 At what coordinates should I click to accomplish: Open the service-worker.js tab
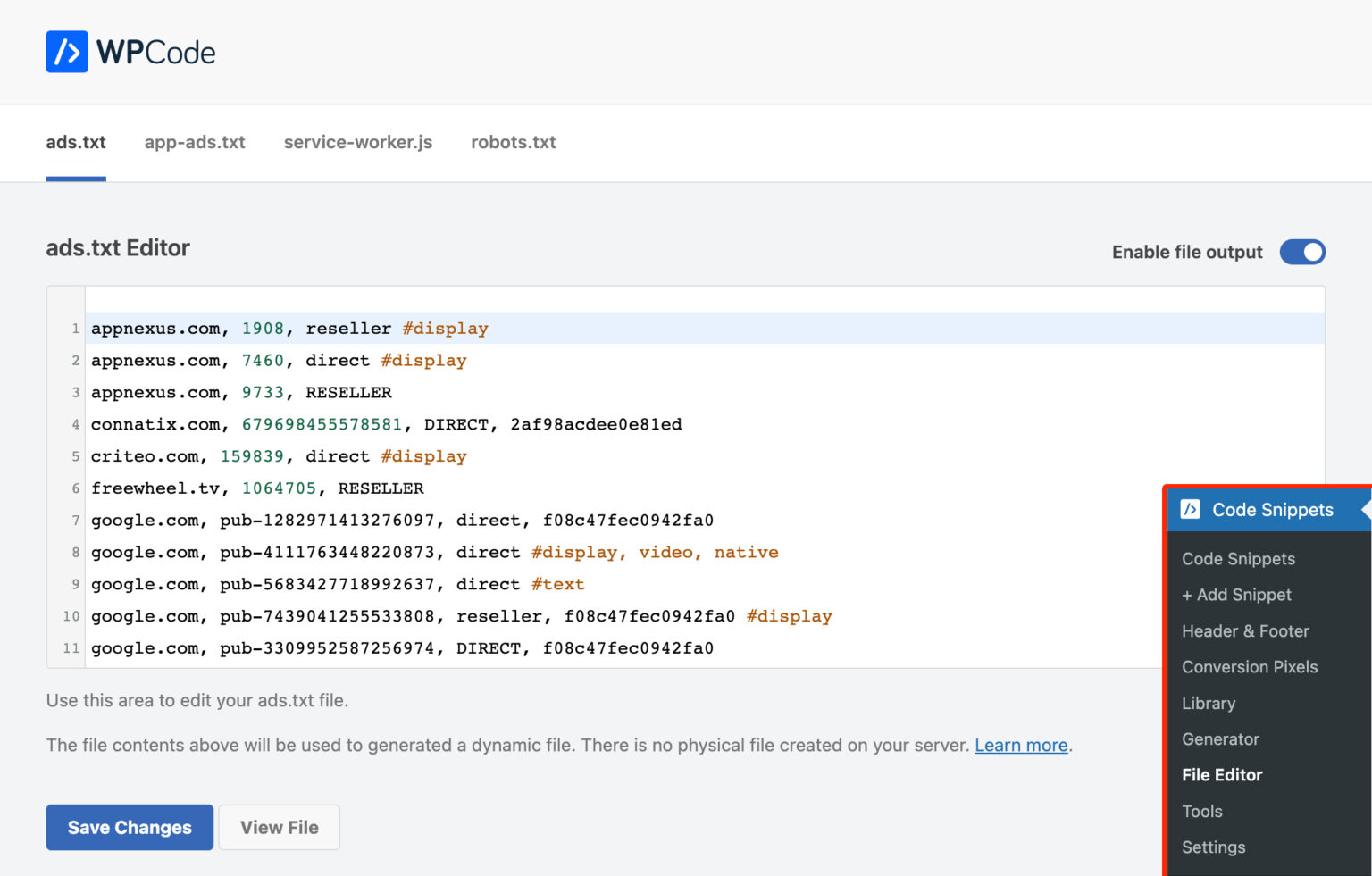click(x=357, y=142)
